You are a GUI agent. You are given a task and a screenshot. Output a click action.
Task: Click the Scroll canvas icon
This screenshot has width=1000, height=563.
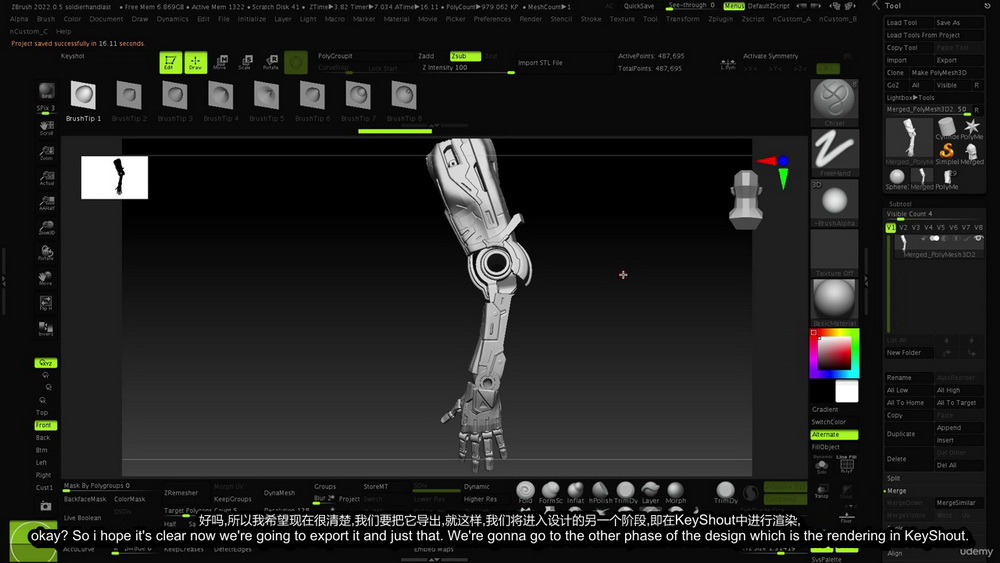coord(46,128)
